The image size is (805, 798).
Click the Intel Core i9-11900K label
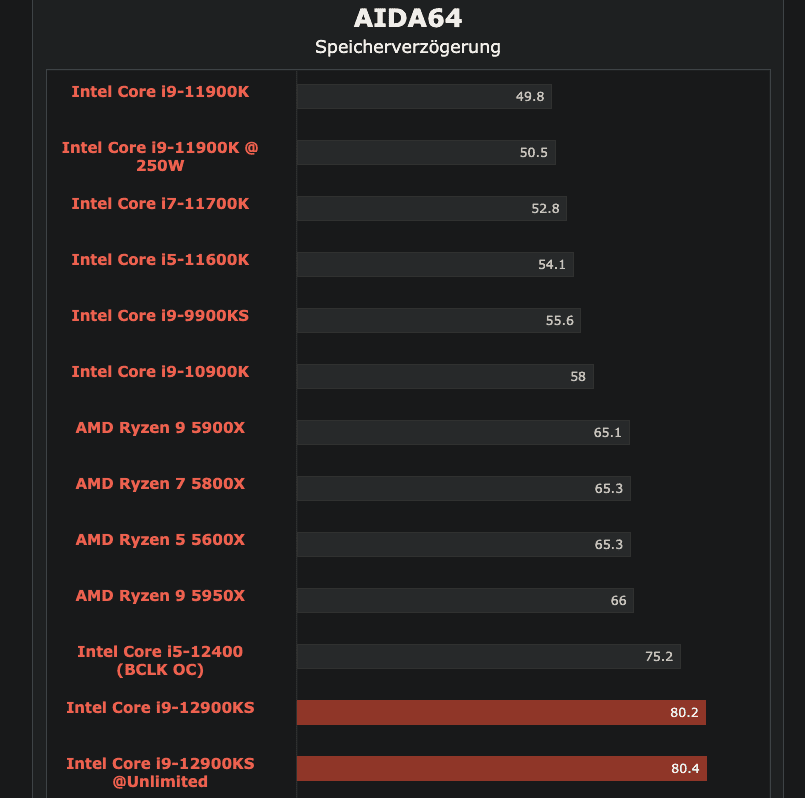coord(160,92)
